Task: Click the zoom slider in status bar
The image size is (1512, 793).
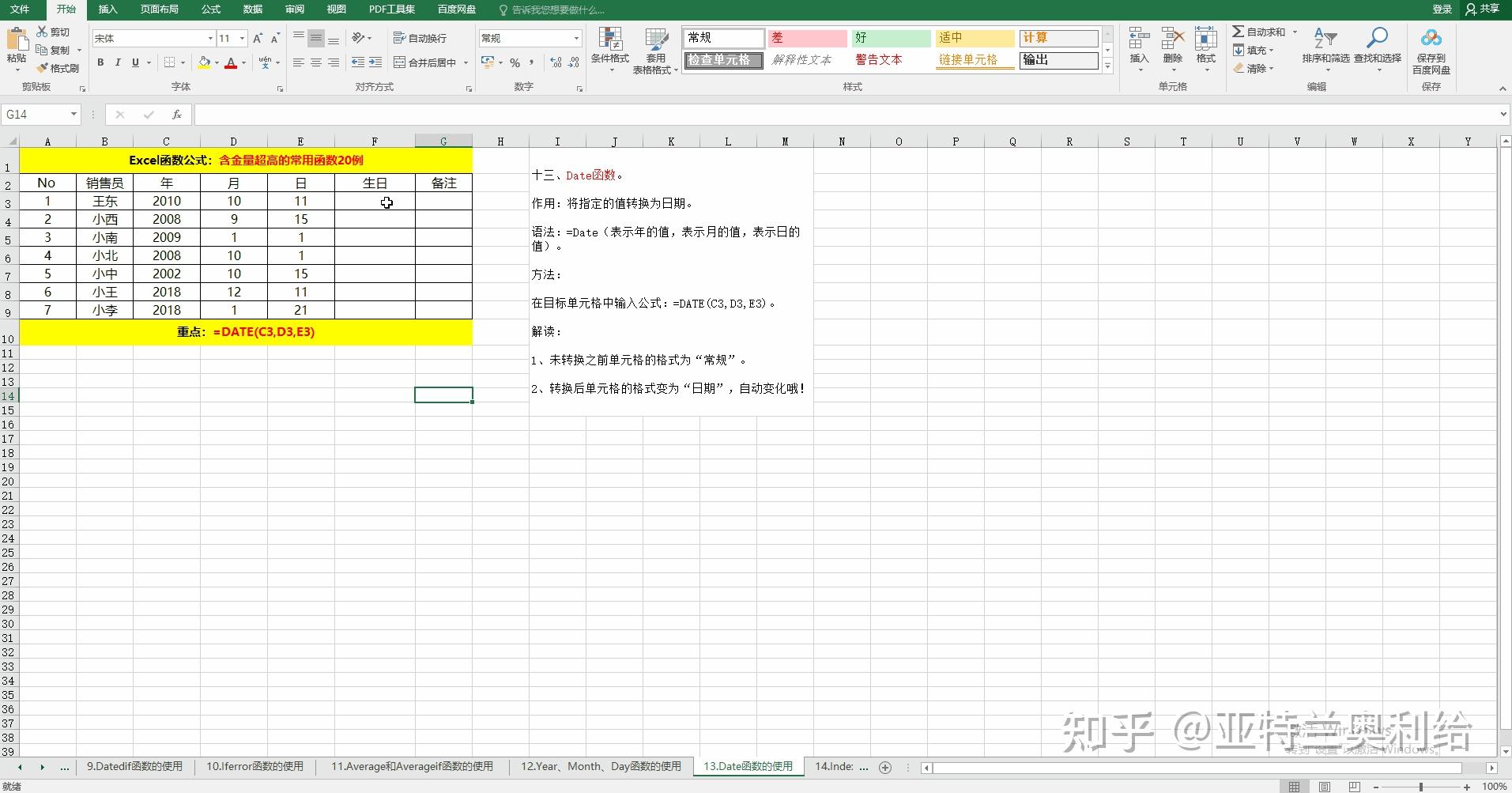Action: [x=1421, y=787]
